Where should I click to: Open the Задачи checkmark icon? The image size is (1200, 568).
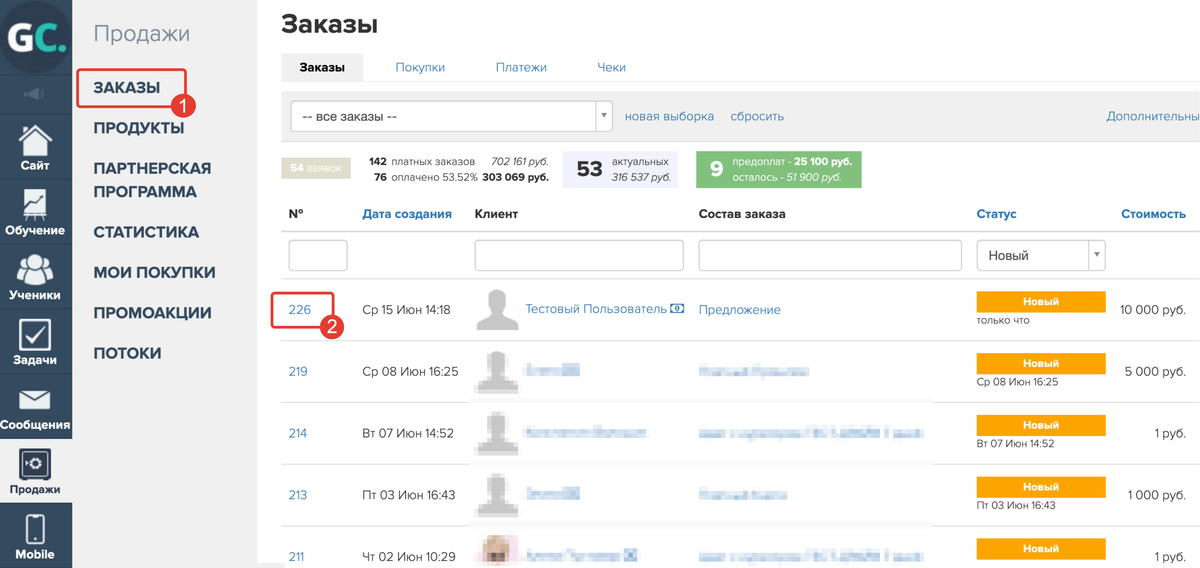tap(35, 334)
